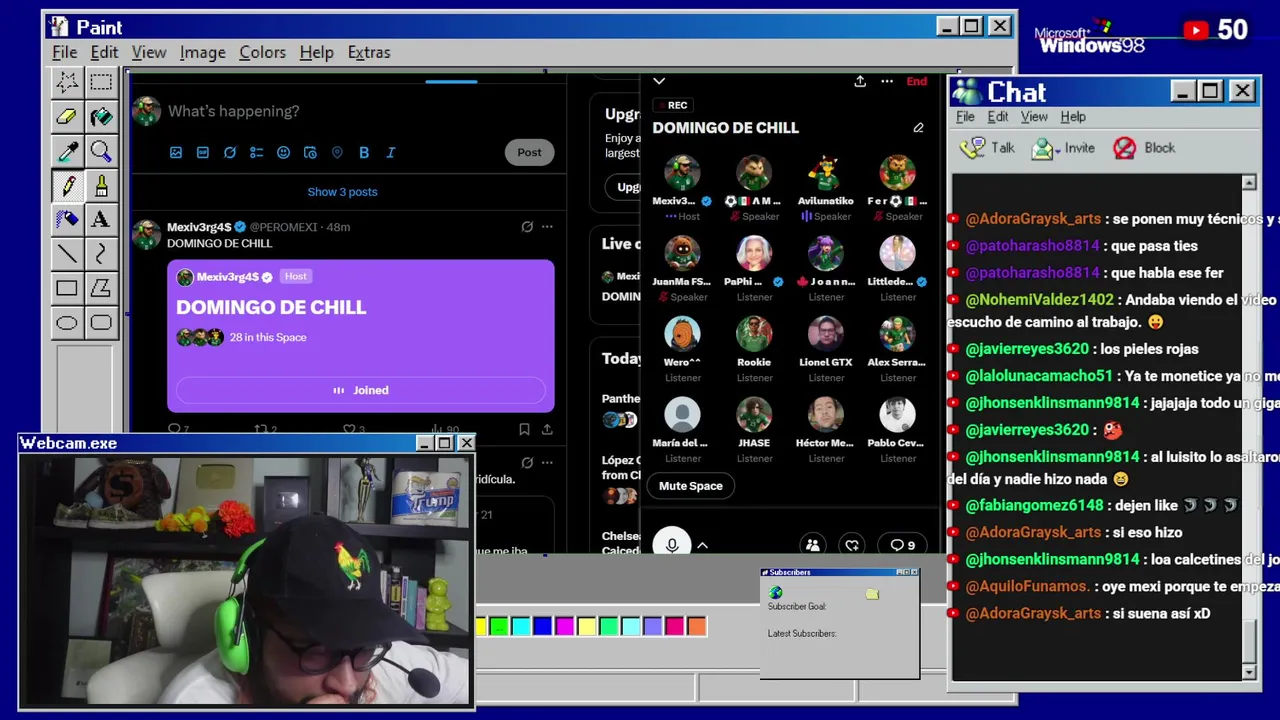Select the orange color swatch in palette
Screen dimensions: 1280x720
click(x=697, y=627)
